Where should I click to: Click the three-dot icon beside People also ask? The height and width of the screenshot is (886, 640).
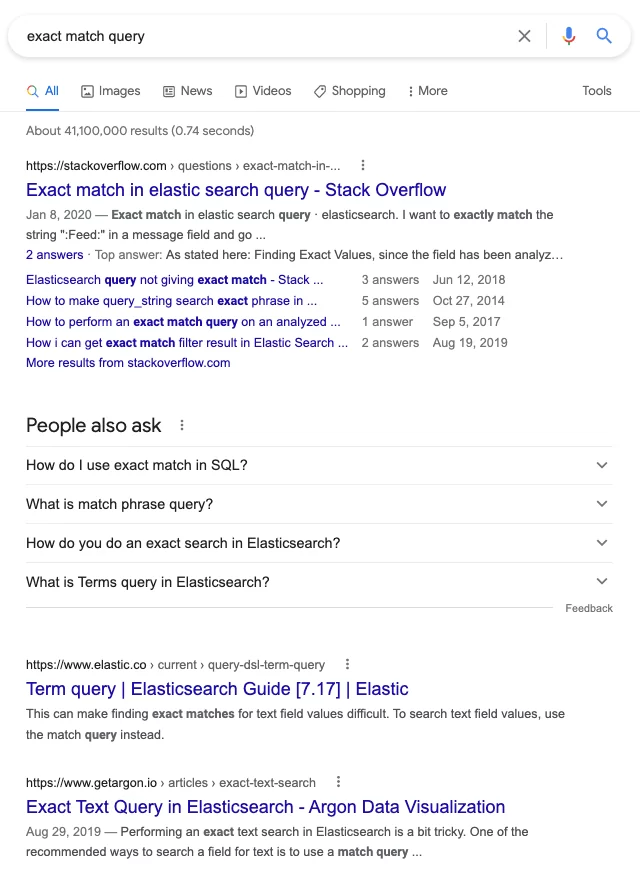tap(181, 425)
